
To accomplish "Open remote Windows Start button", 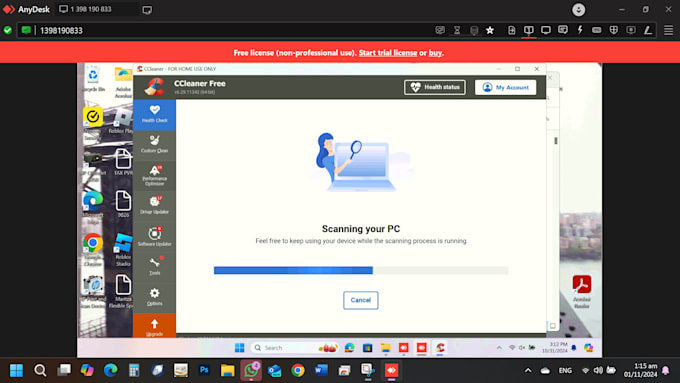I will coord(239,347).
